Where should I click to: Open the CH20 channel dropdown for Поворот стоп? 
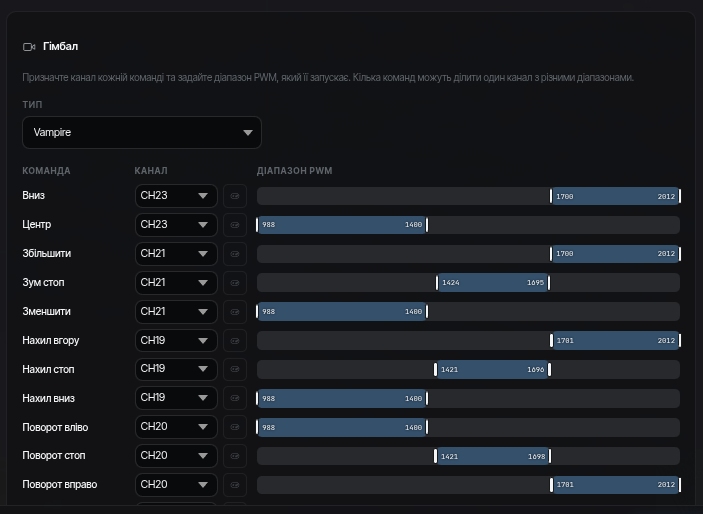pos(176,456)
